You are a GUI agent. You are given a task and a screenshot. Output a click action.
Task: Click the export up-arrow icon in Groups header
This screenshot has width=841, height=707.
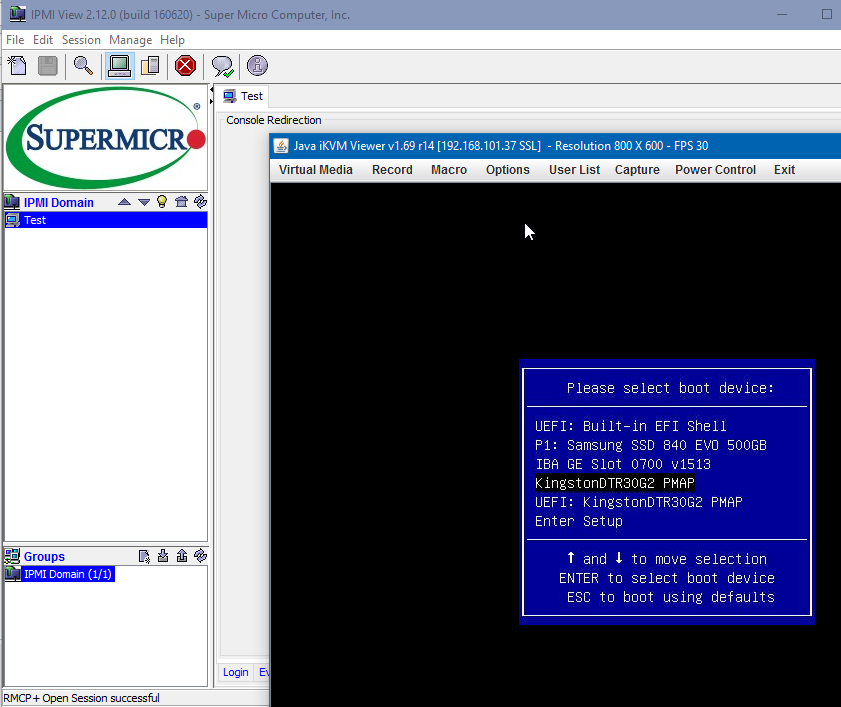tap(182, 556)
